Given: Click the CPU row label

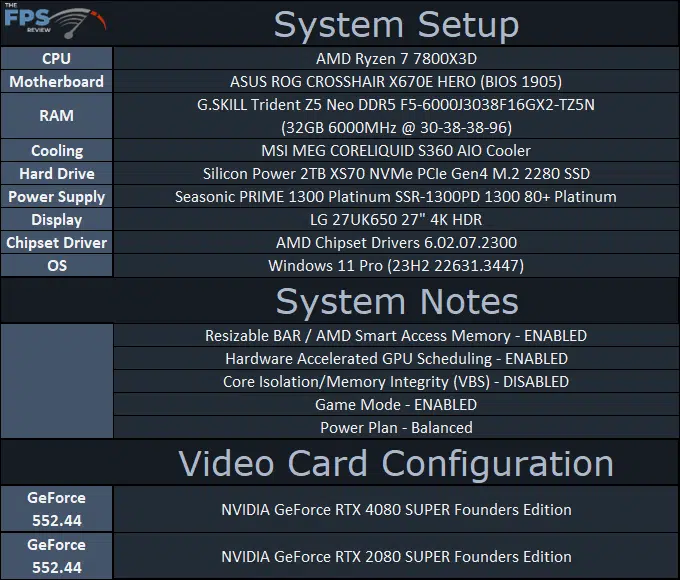Looking at the screenshot, I should click(56, 59).
